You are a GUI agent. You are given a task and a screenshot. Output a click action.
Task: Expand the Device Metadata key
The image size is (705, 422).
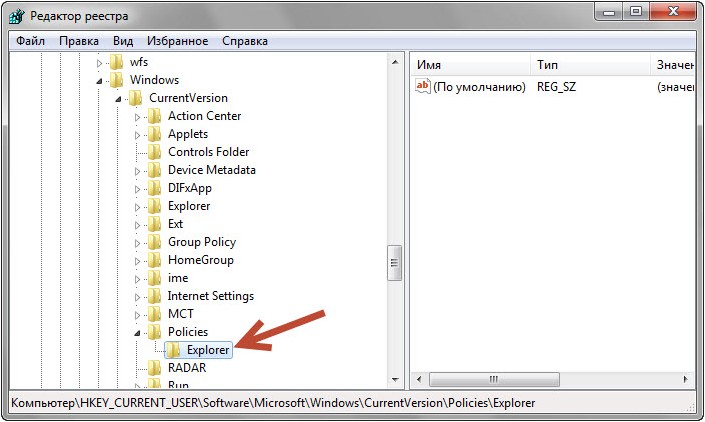[x=137, y=171]
